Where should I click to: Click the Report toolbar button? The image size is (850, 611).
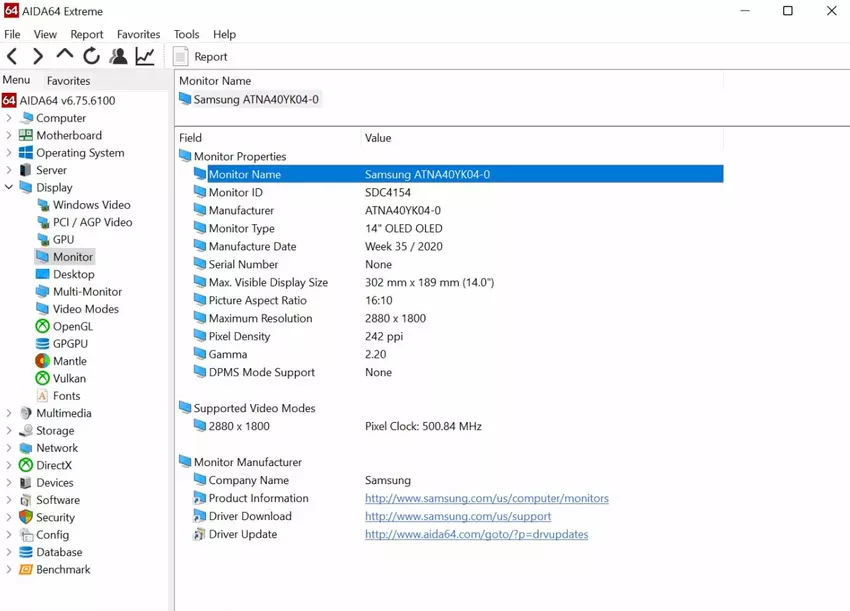(x=200, y=57)
